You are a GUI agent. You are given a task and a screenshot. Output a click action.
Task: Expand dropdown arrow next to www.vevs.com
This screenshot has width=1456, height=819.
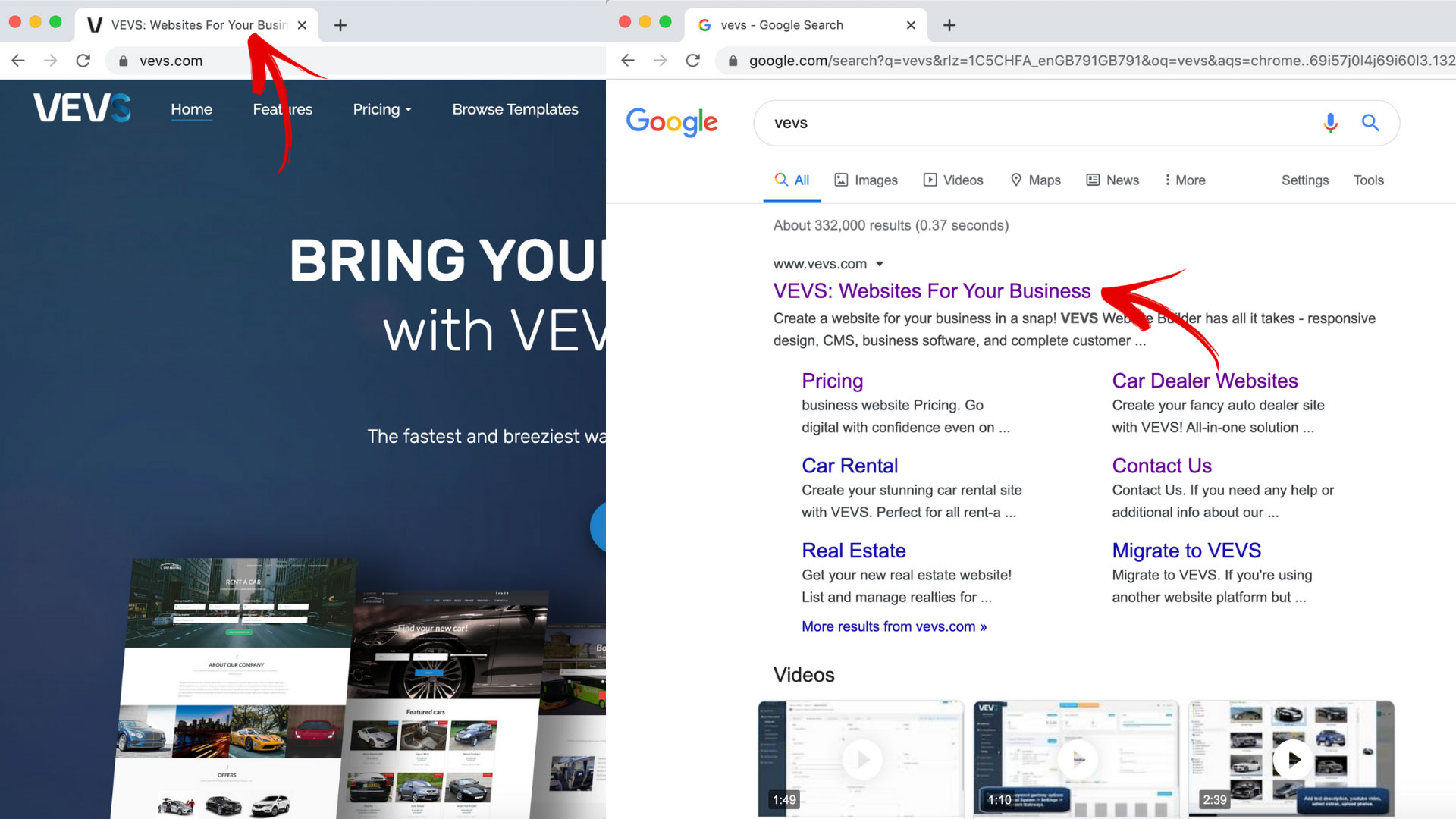click(x=880, y=264)
